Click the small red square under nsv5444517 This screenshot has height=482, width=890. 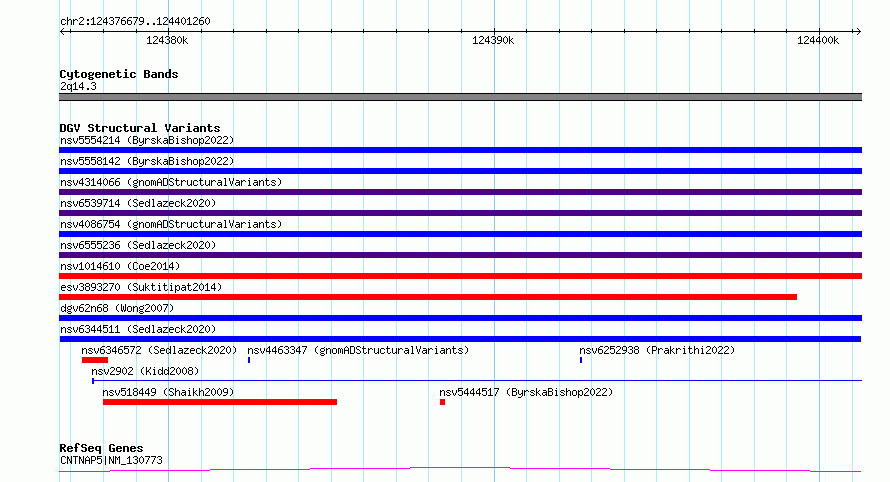442,402
